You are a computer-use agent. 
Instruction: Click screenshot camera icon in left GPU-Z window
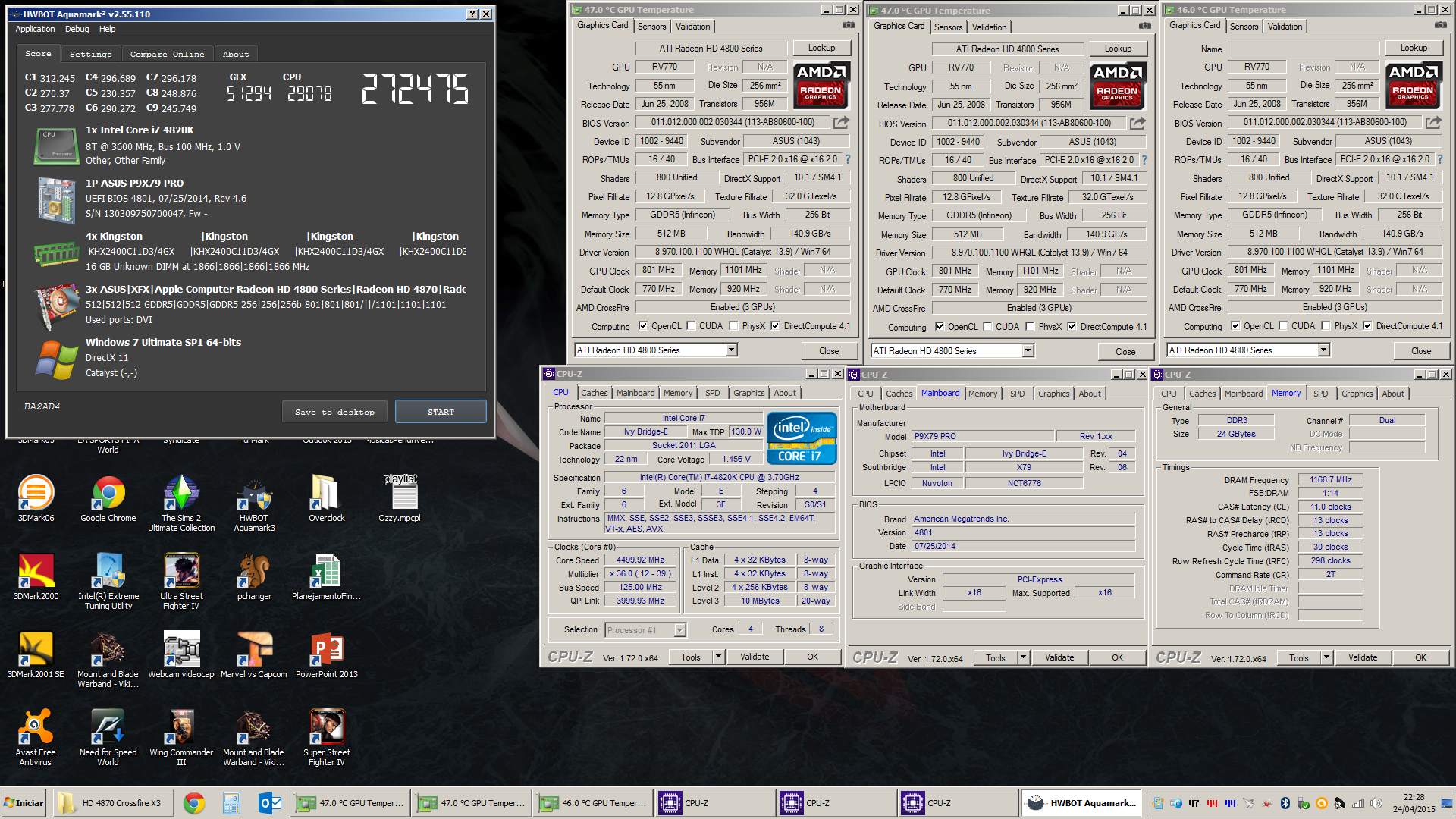click(x=848, y=26)
